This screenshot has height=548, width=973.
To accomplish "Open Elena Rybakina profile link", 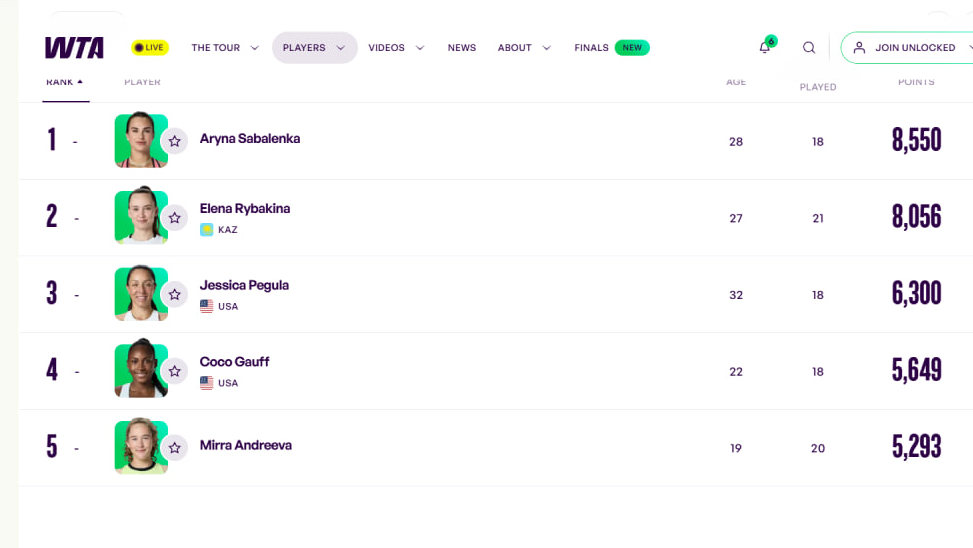I will click(x=244, y=209).
